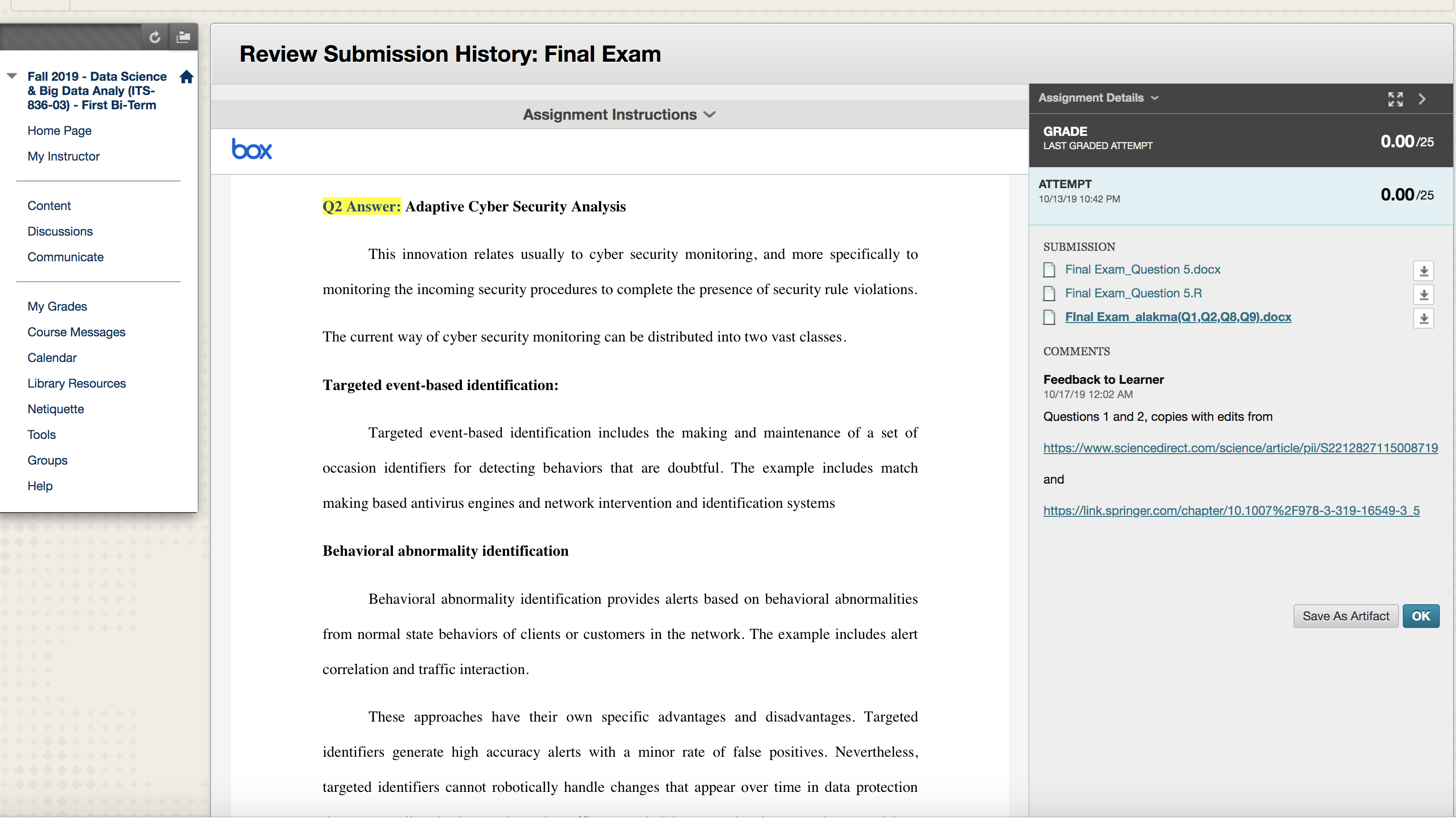
Task: Click document icon beside Final Exam_Question 5.docx
Action: [1049, 270]
